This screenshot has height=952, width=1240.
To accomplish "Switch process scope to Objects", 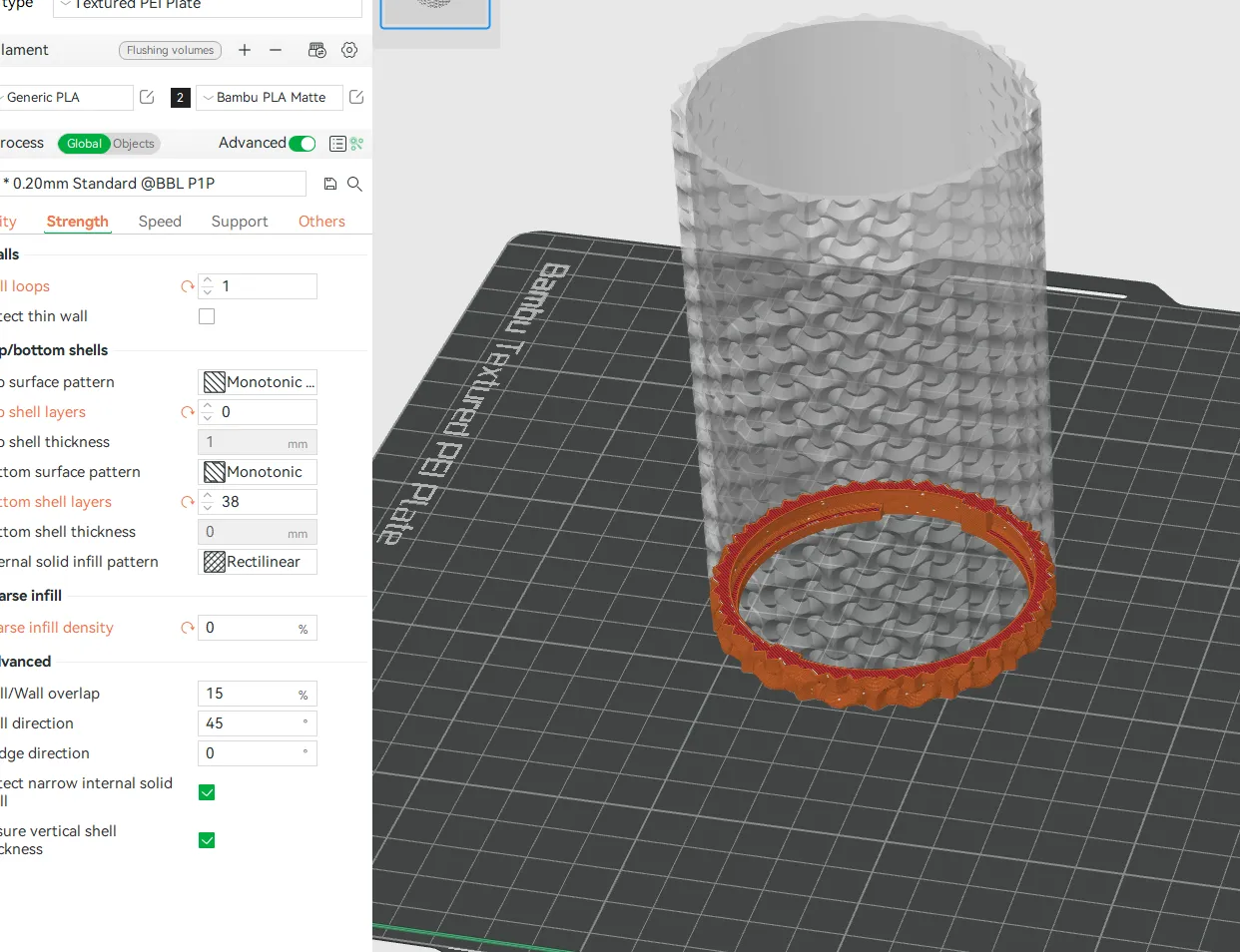I will [134, 144].
